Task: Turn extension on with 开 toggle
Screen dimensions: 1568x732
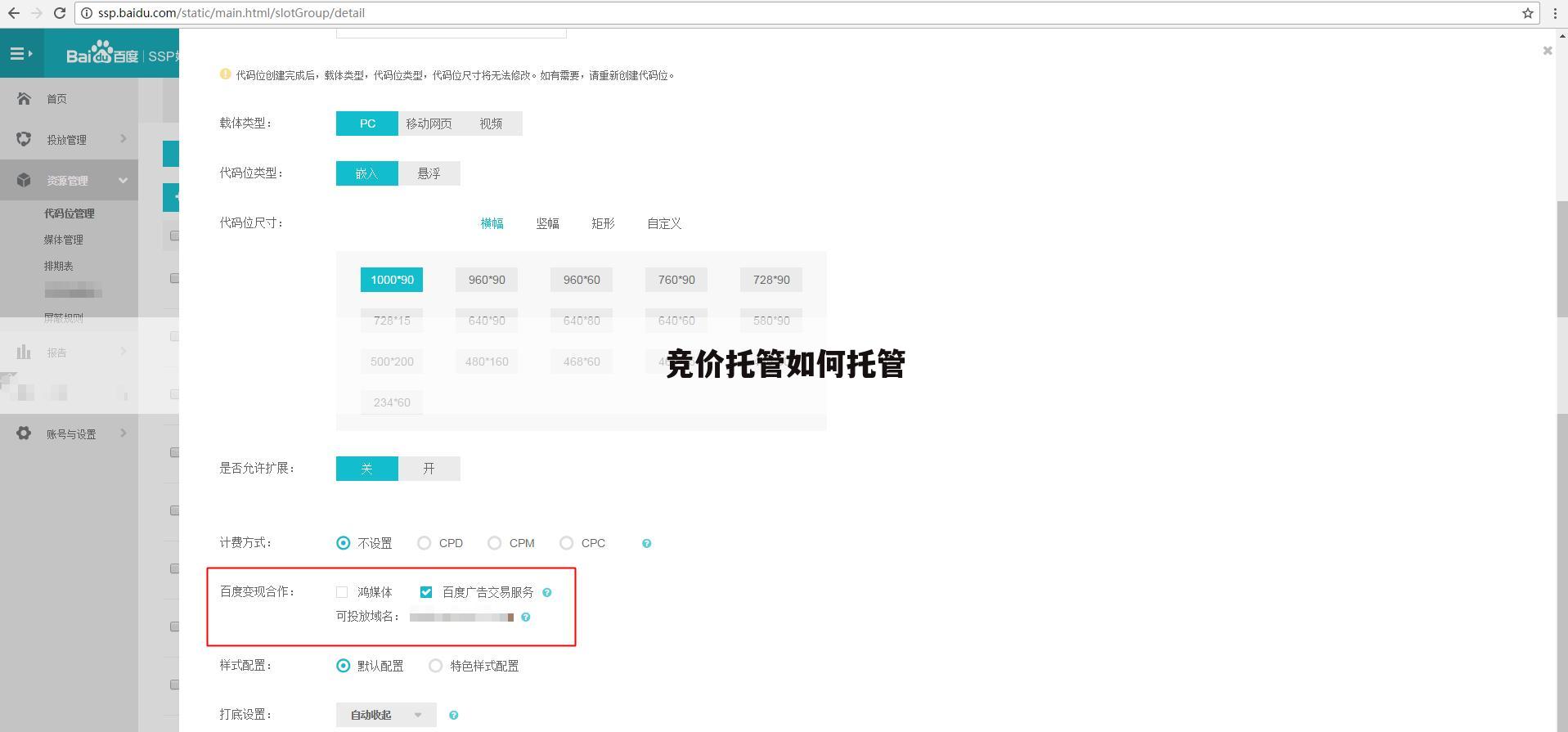Action: [x=429, y=469]
